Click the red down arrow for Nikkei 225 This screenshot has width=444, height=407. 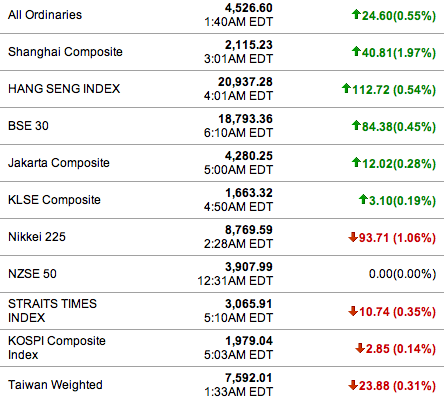pos(353,237)
